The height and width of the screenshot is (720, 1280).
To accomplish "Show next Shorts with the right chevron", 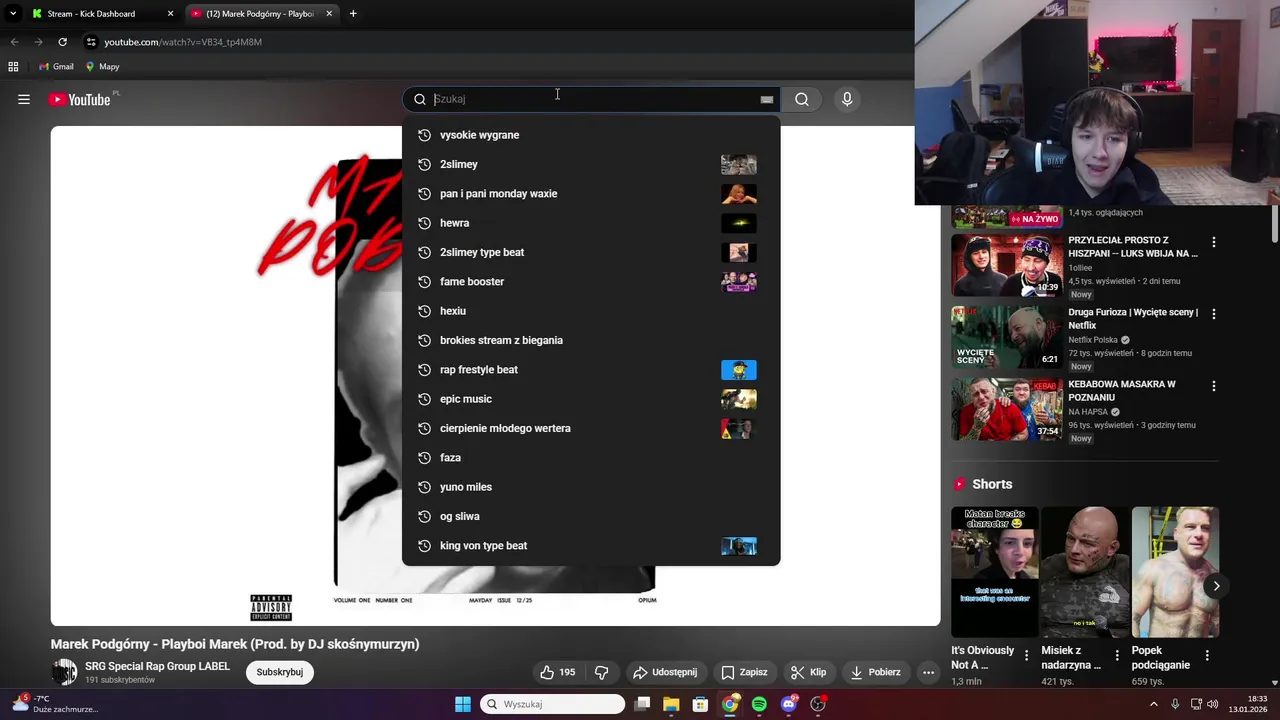I will (x=1216, y=586).
